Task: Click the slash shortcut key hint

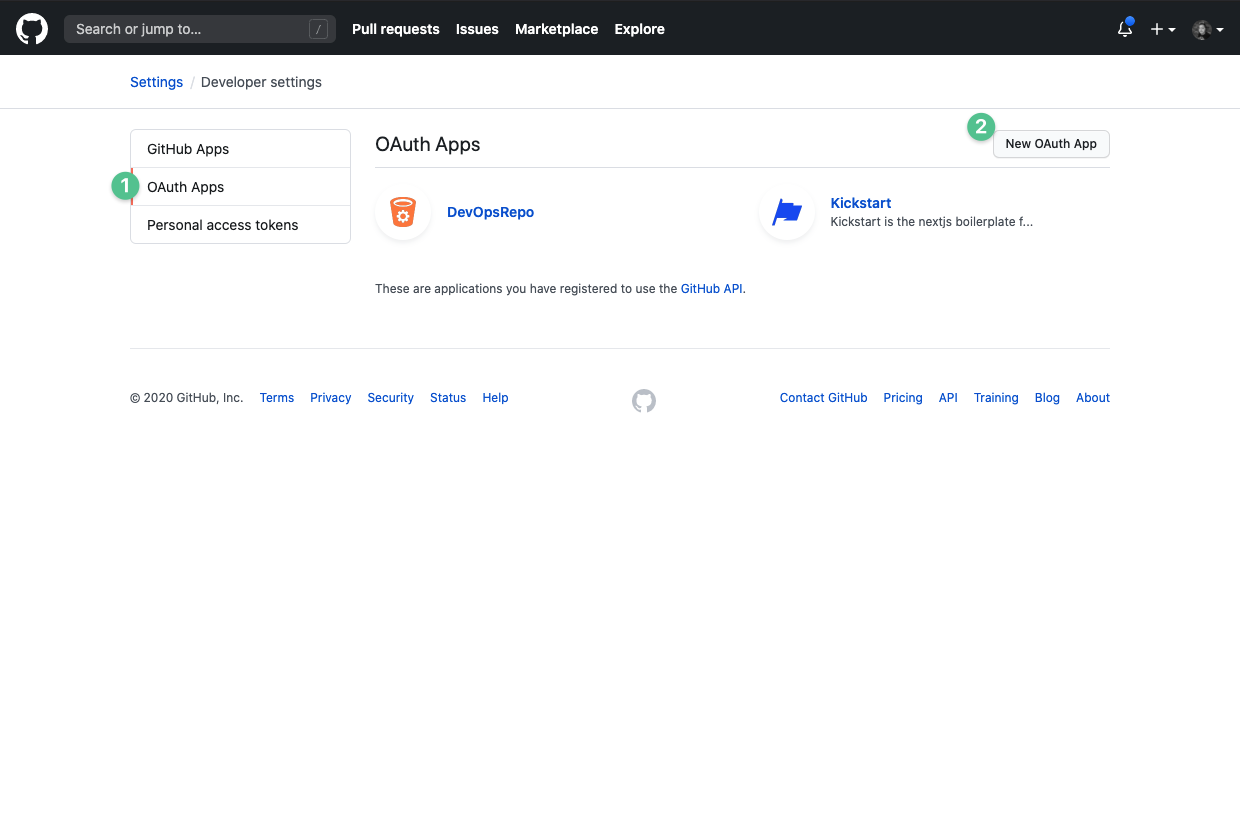Action: point(318,29)
